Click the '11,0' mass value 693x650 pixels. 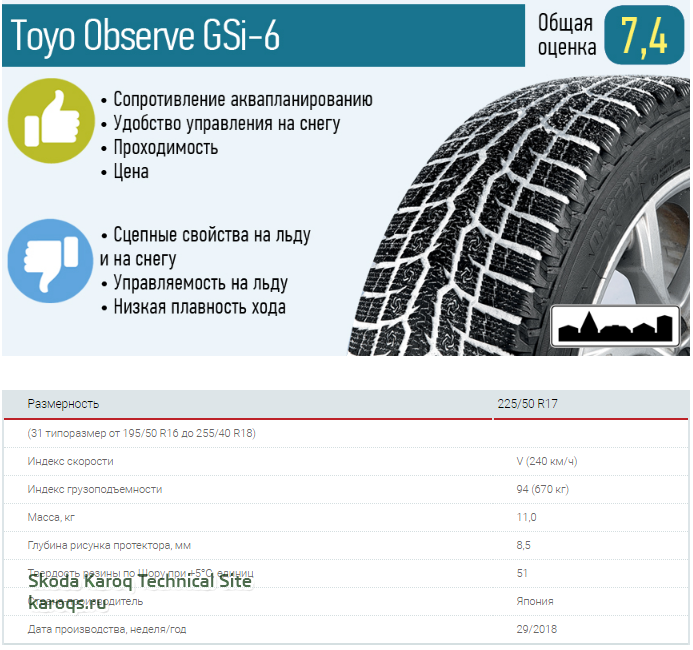click(526, 517)
